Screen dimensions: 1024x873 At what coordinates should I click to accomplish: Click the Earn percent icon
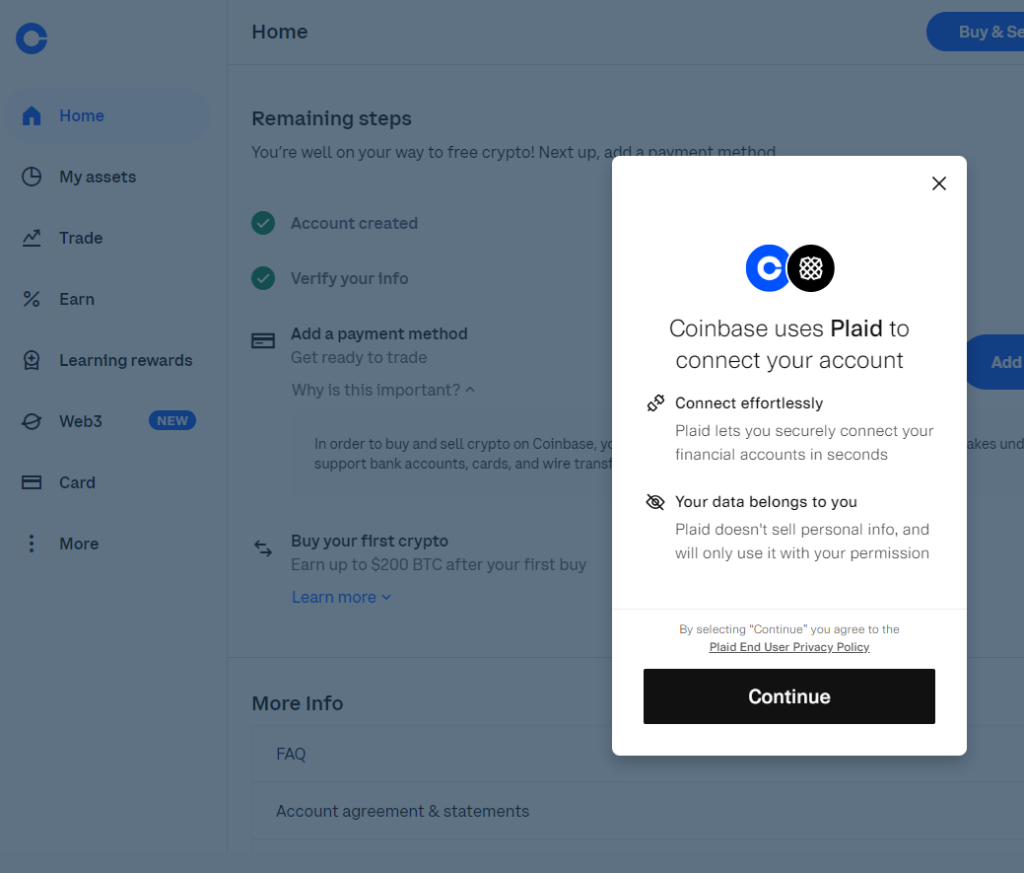point(32,299)
